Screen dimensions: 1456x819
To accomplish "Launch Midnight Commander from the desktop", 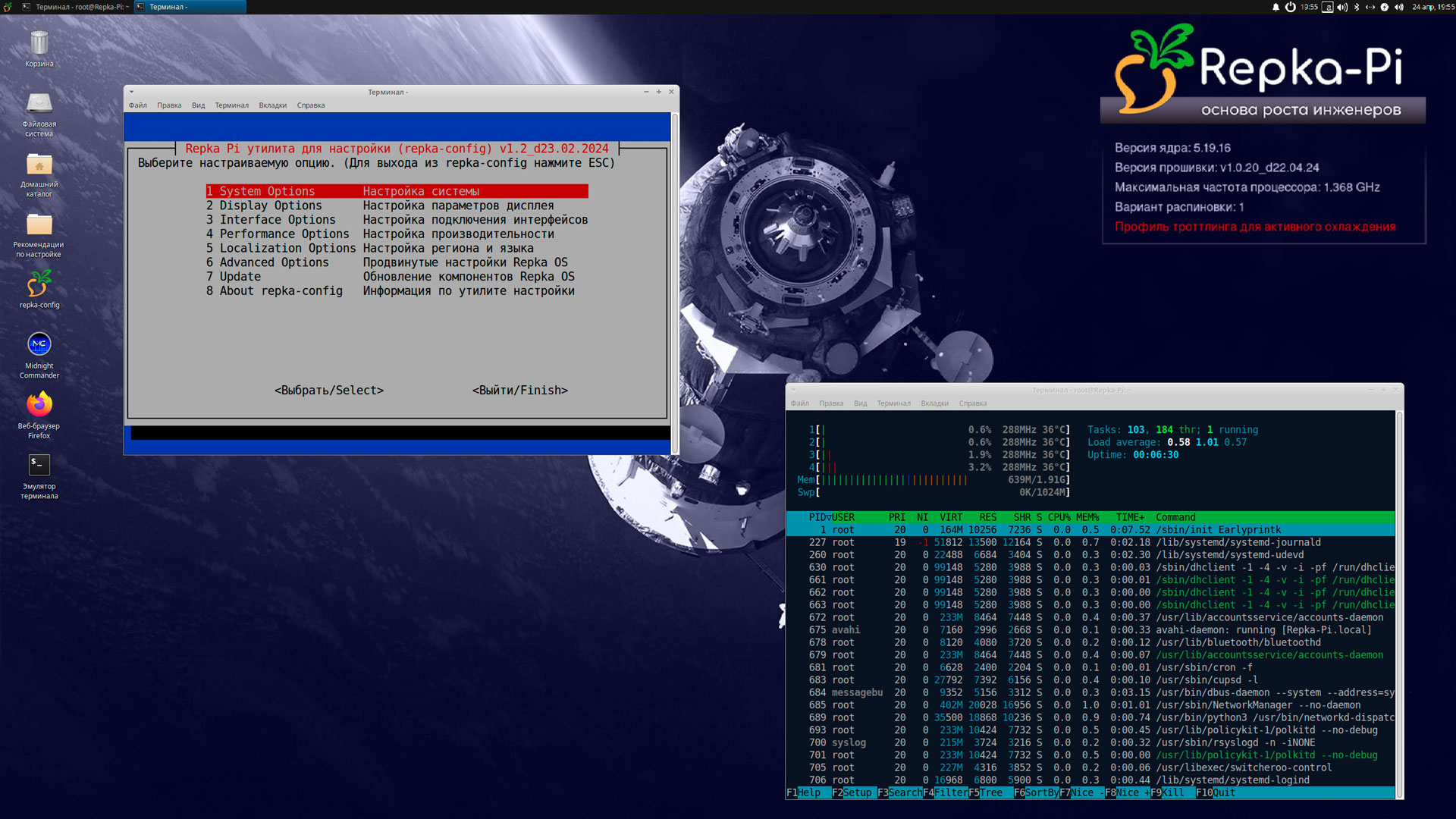I will click(x=39, y=345).
